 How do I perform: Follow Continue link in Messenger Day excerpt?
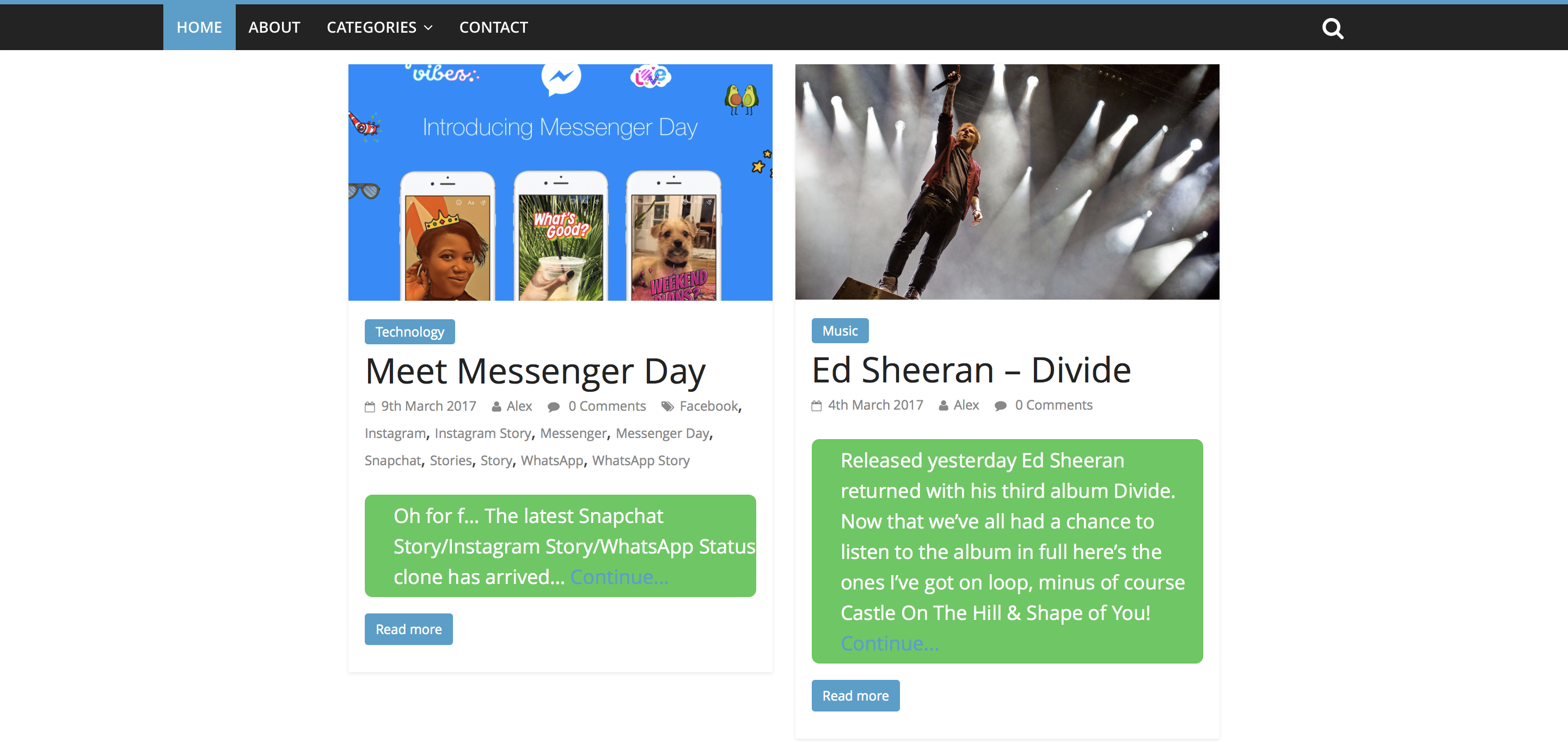[x=619, y=577]
